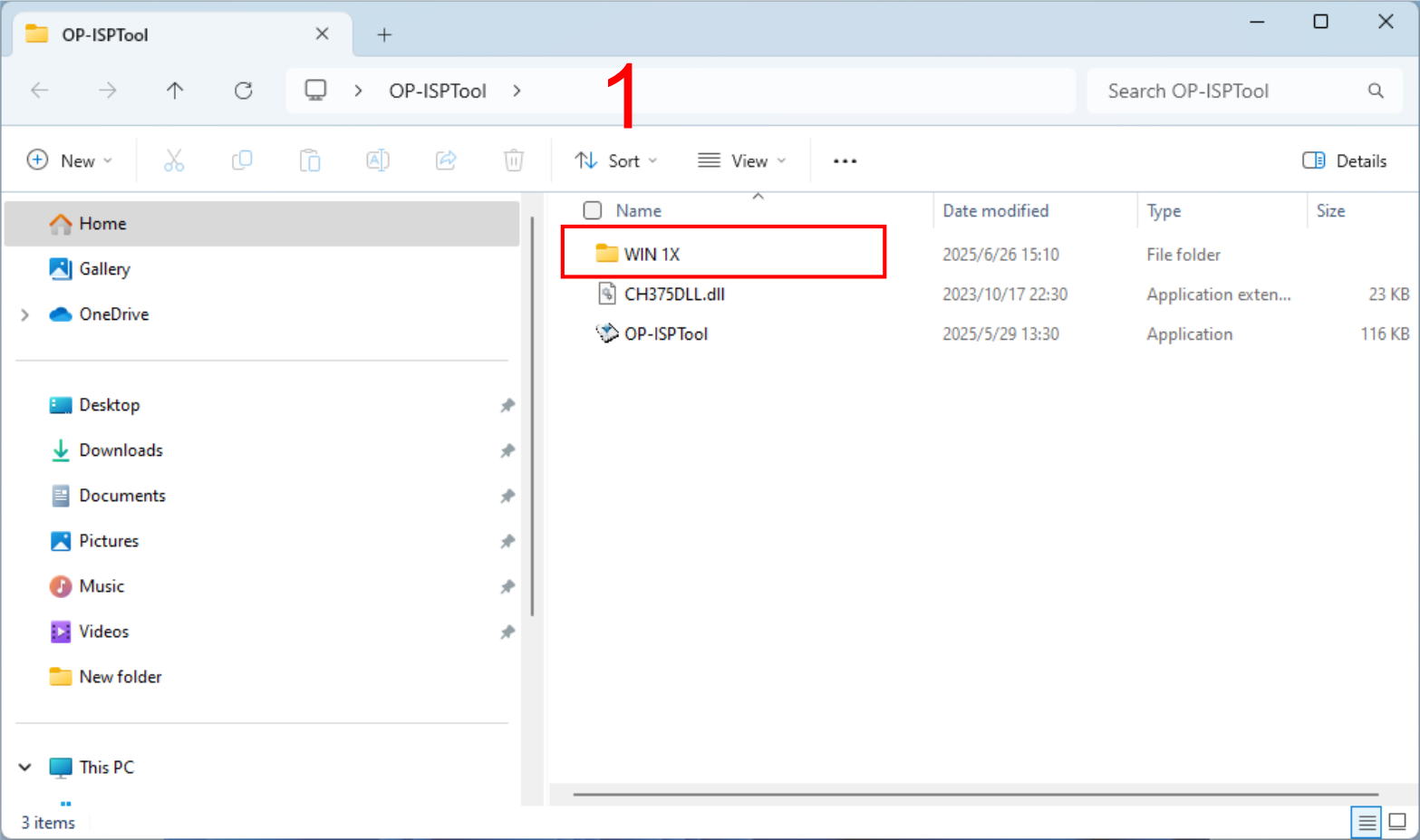Image resolution: width=1420 pixels, height=840 pixels.
Task: Click the Paste clipboard icon
Action: point(310,160)
